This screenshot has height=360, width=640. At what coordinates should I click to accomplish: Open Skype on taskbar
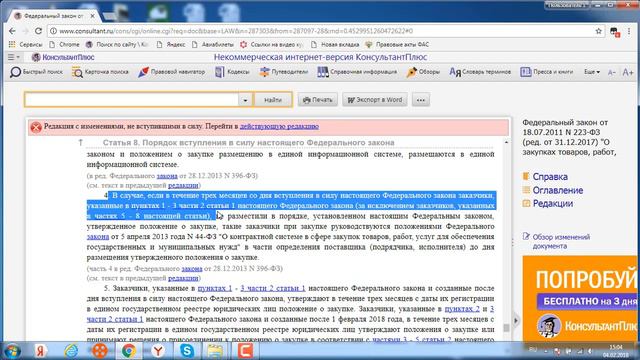click(187, 351)
